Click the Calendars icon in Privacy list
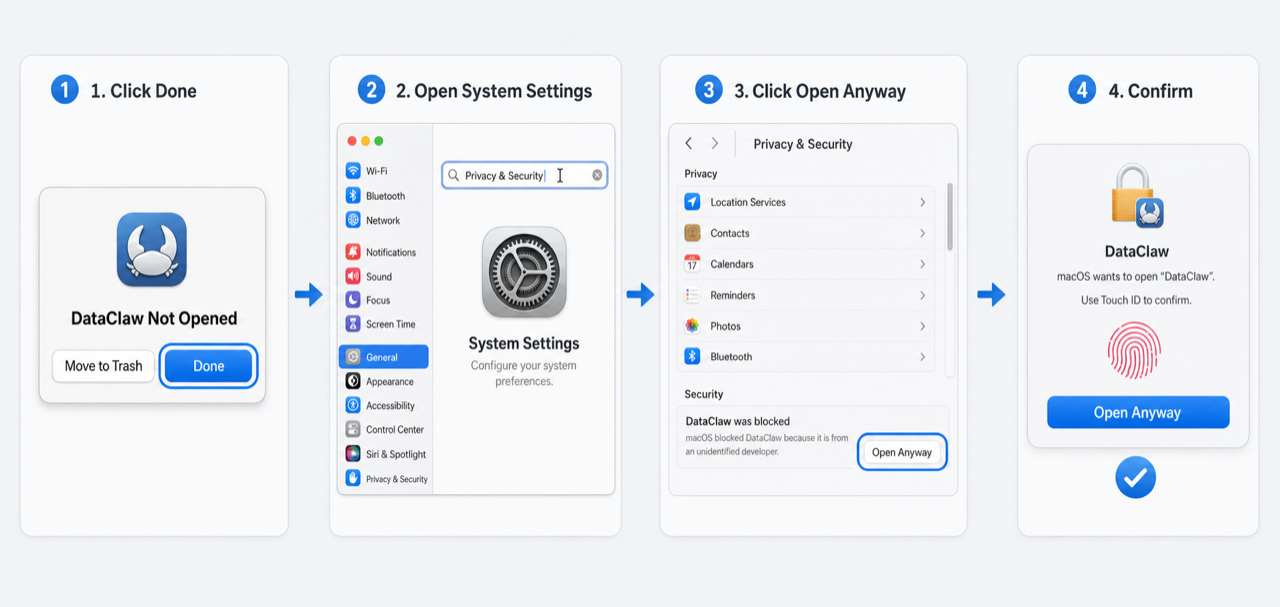1280x607 pixels. (692, 264)
